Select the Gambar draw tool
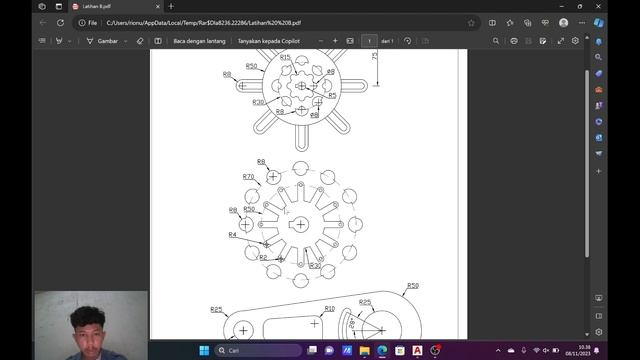This screenshot has height=360, width=640. click(x=102, y=41)
